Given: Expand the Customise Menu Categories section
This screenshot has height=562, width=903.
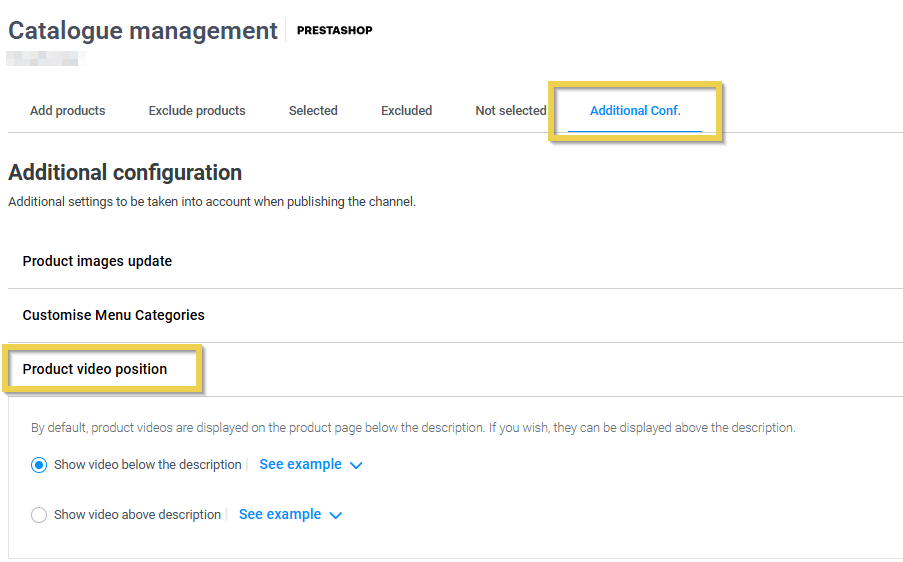Looking at the screenshot, I should pyautogui.click(x=113, y=315).
